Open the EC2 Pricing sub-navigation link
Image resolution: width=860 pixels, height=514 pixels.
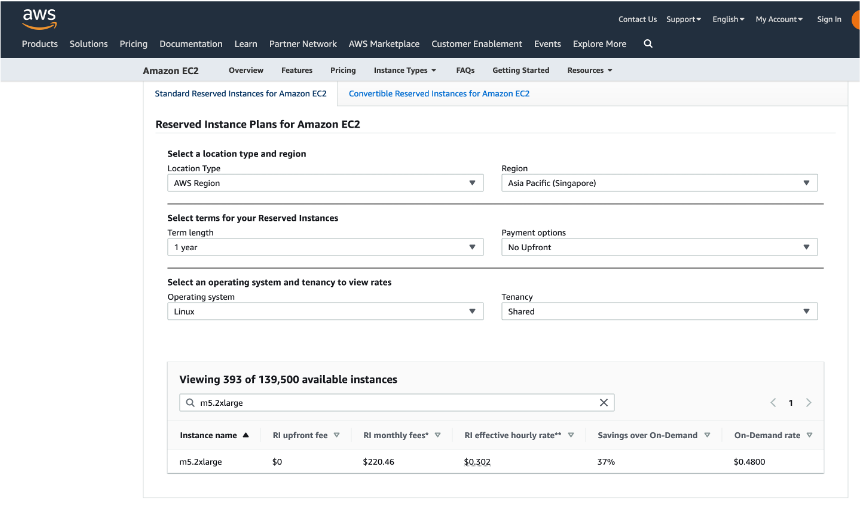[x=343, y=70]
